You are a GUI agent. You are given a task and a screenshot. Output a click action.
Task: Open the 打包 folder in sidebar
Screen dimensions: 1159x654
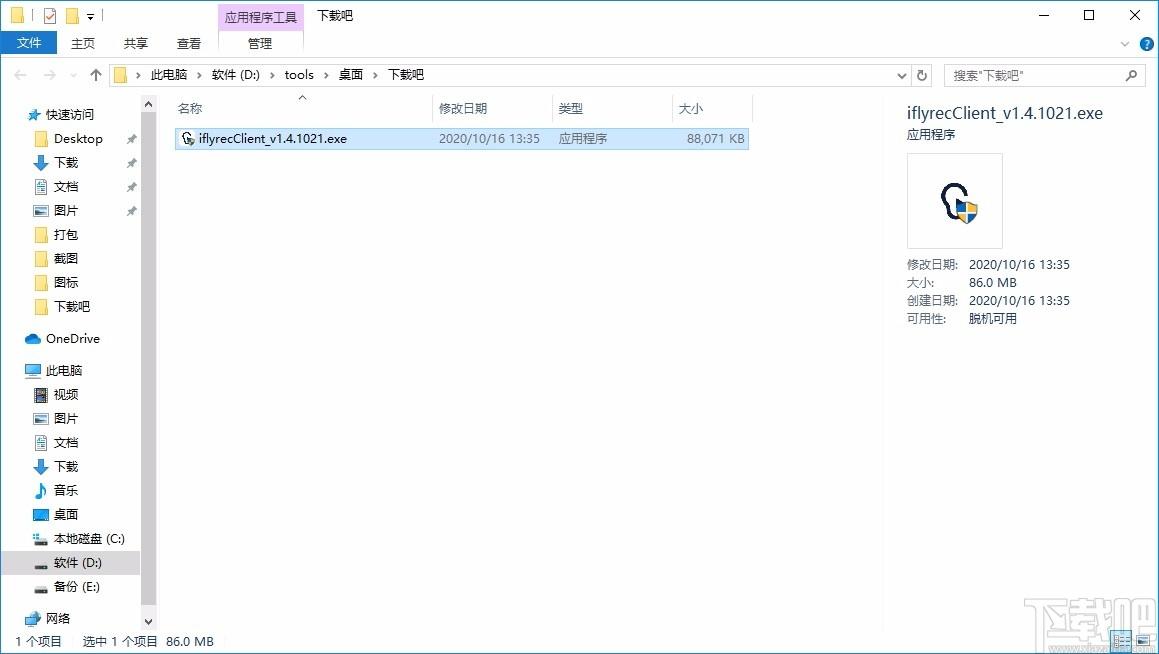click(66, 235)
